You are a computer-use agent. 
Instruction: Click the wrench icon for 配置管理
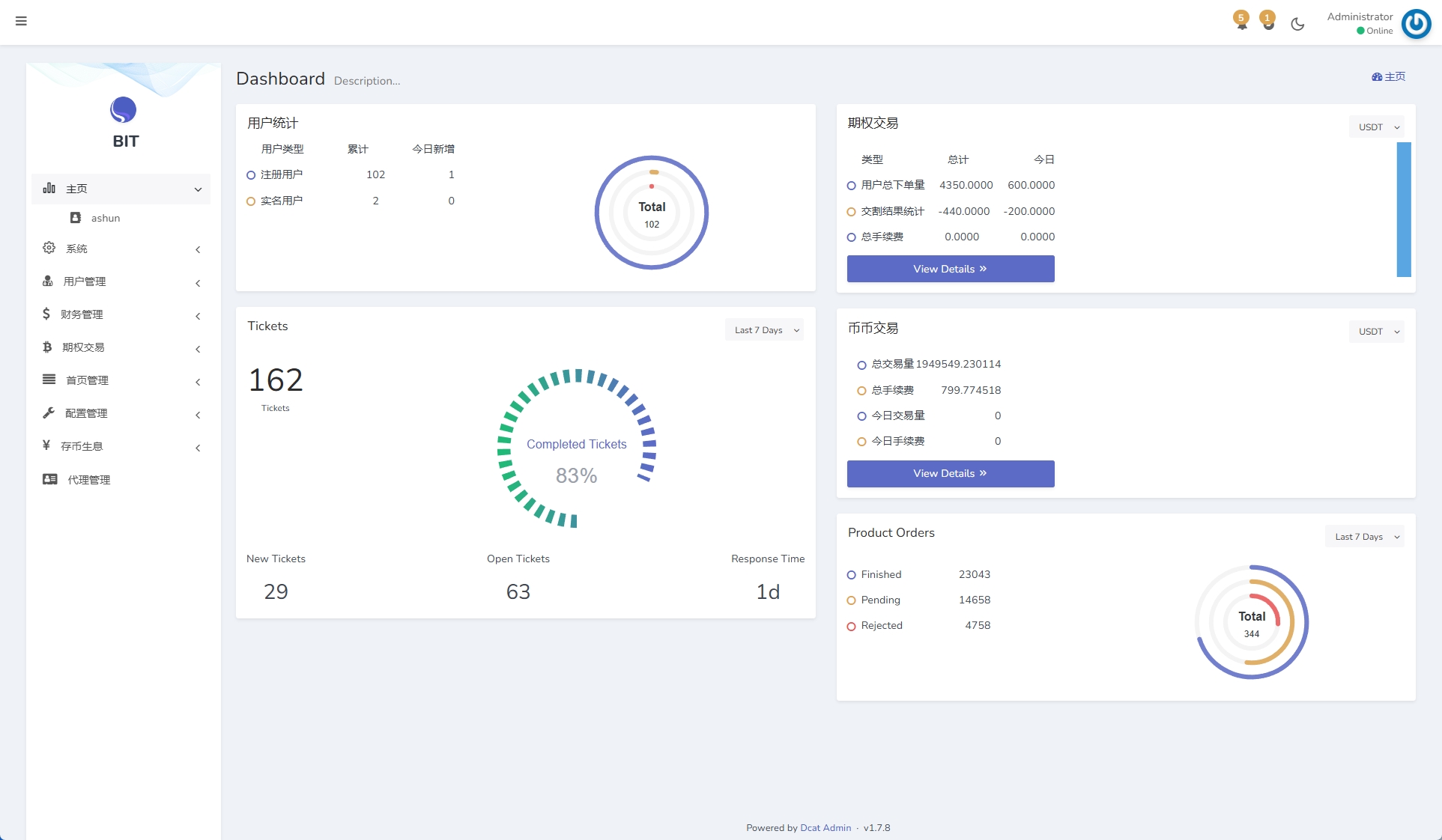click(x=49, y=413)
